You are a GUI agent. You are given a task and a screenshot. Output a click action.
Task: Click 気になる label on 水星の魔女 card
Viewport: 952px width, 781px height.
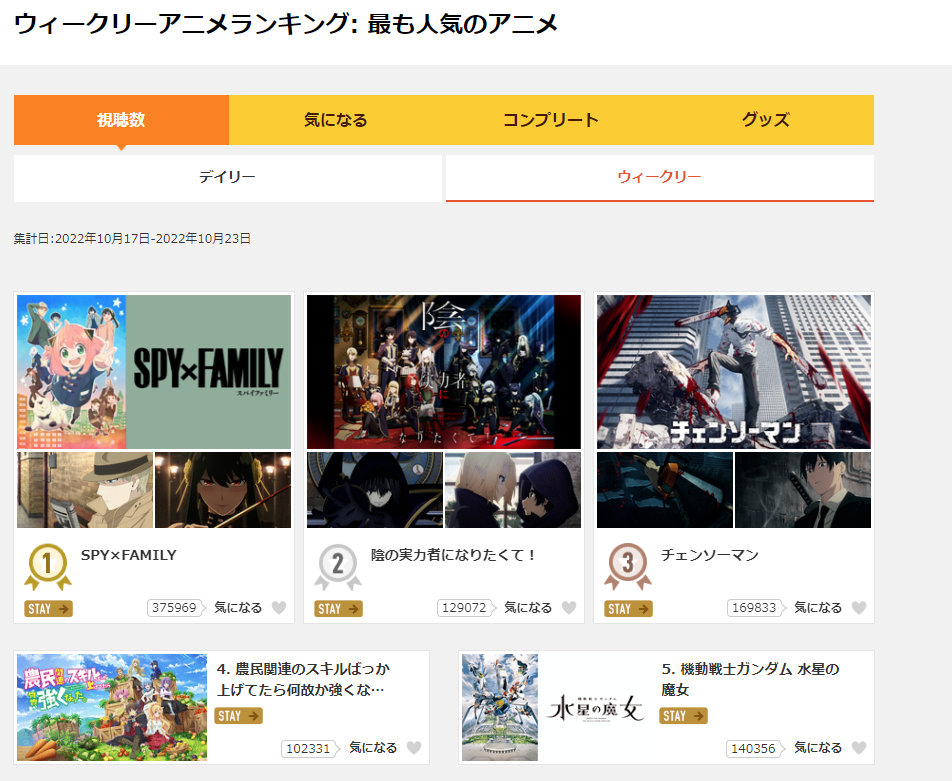click(x=818, y=748)
